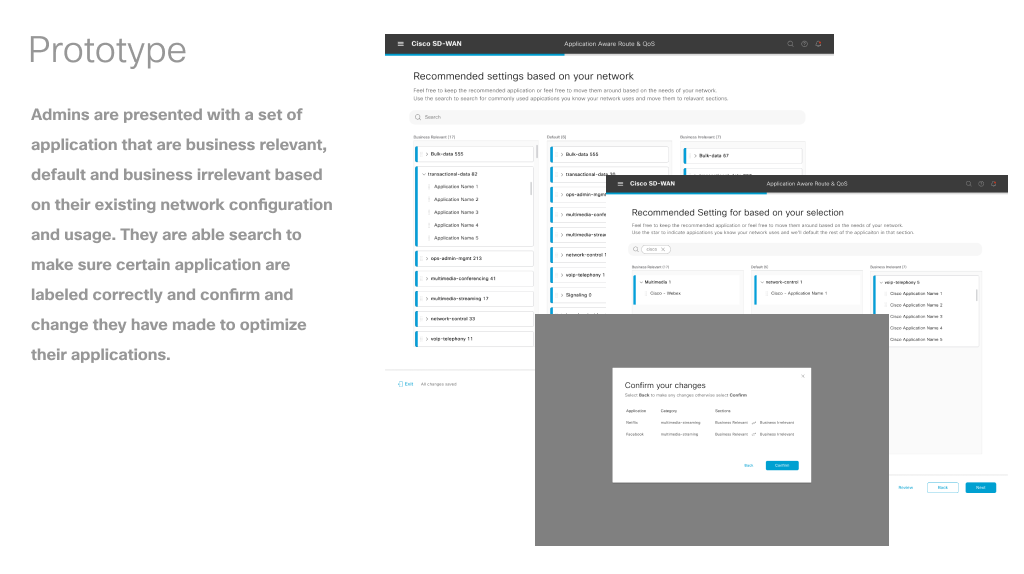
Task: Click the Review link
Action: [905, 488]
